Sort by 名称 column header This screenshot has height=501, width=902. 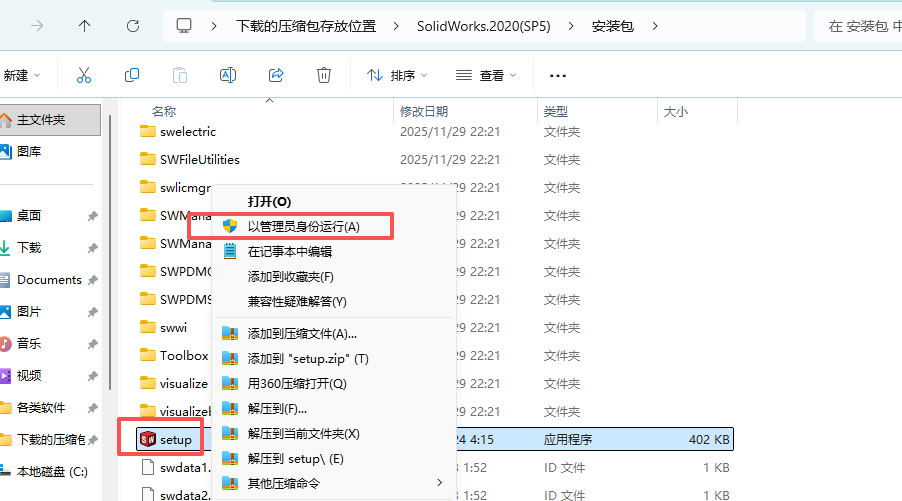pos(164,111)
